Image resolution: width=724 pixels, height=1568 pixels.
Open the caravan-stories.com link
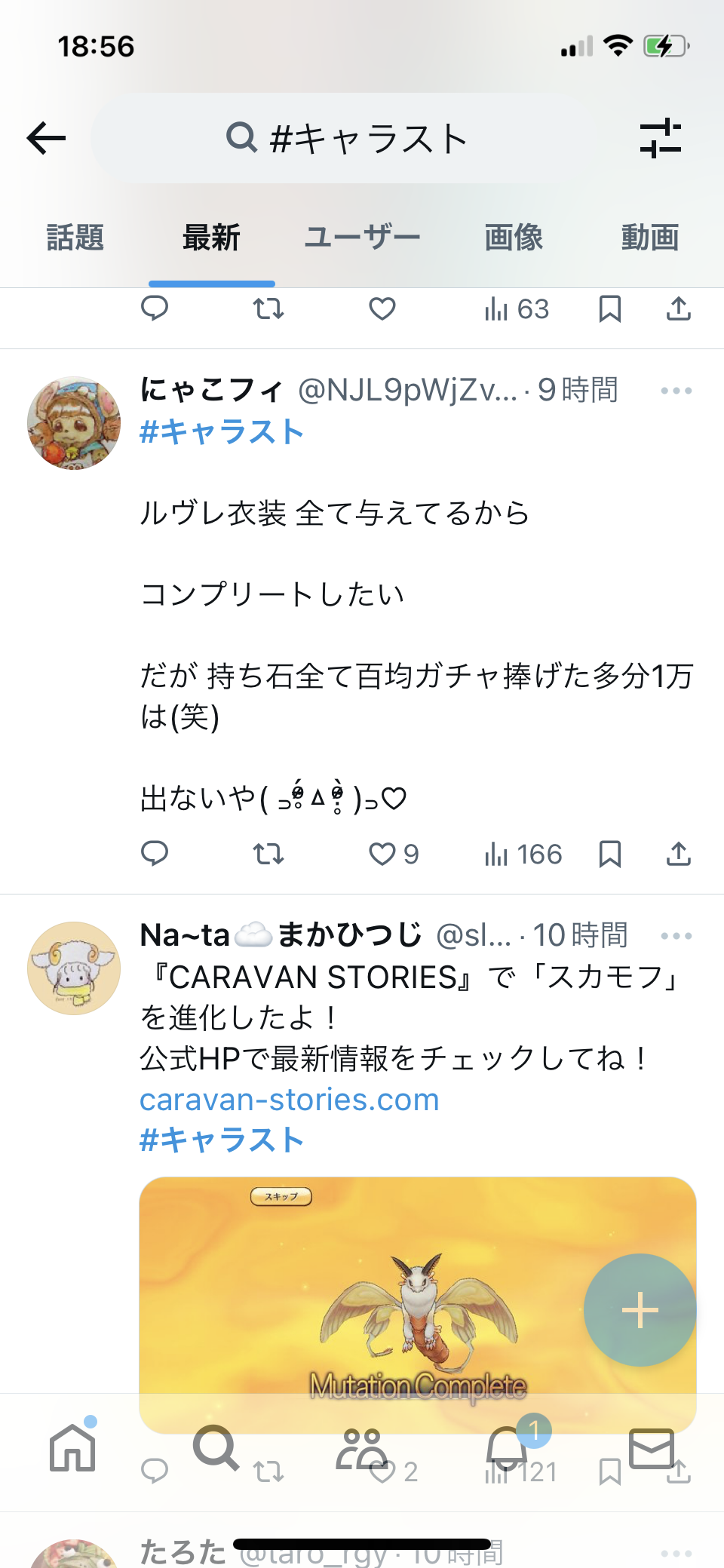coord(290,1100)
